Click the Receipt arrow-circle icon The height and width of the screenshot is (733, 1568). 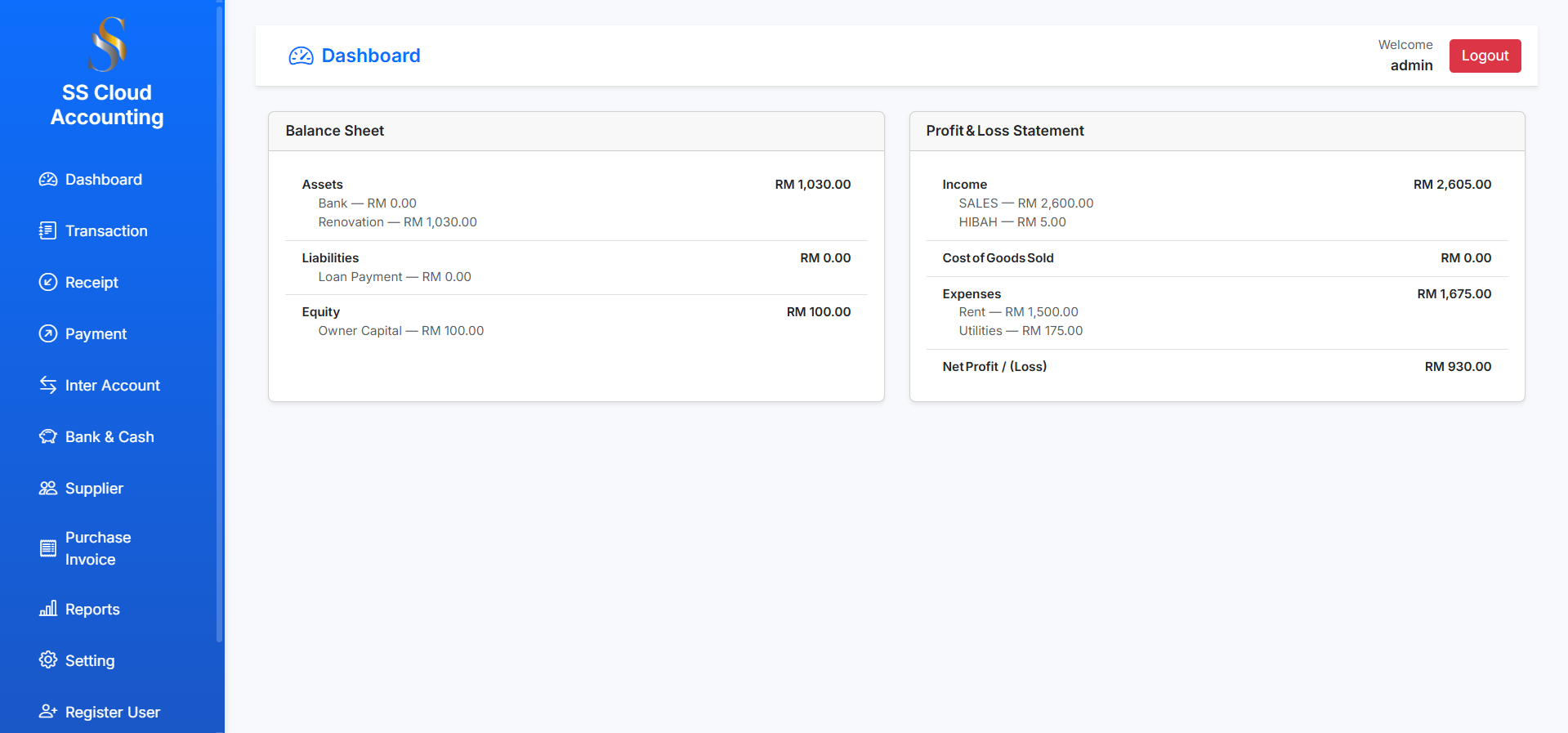pos(48,283)
